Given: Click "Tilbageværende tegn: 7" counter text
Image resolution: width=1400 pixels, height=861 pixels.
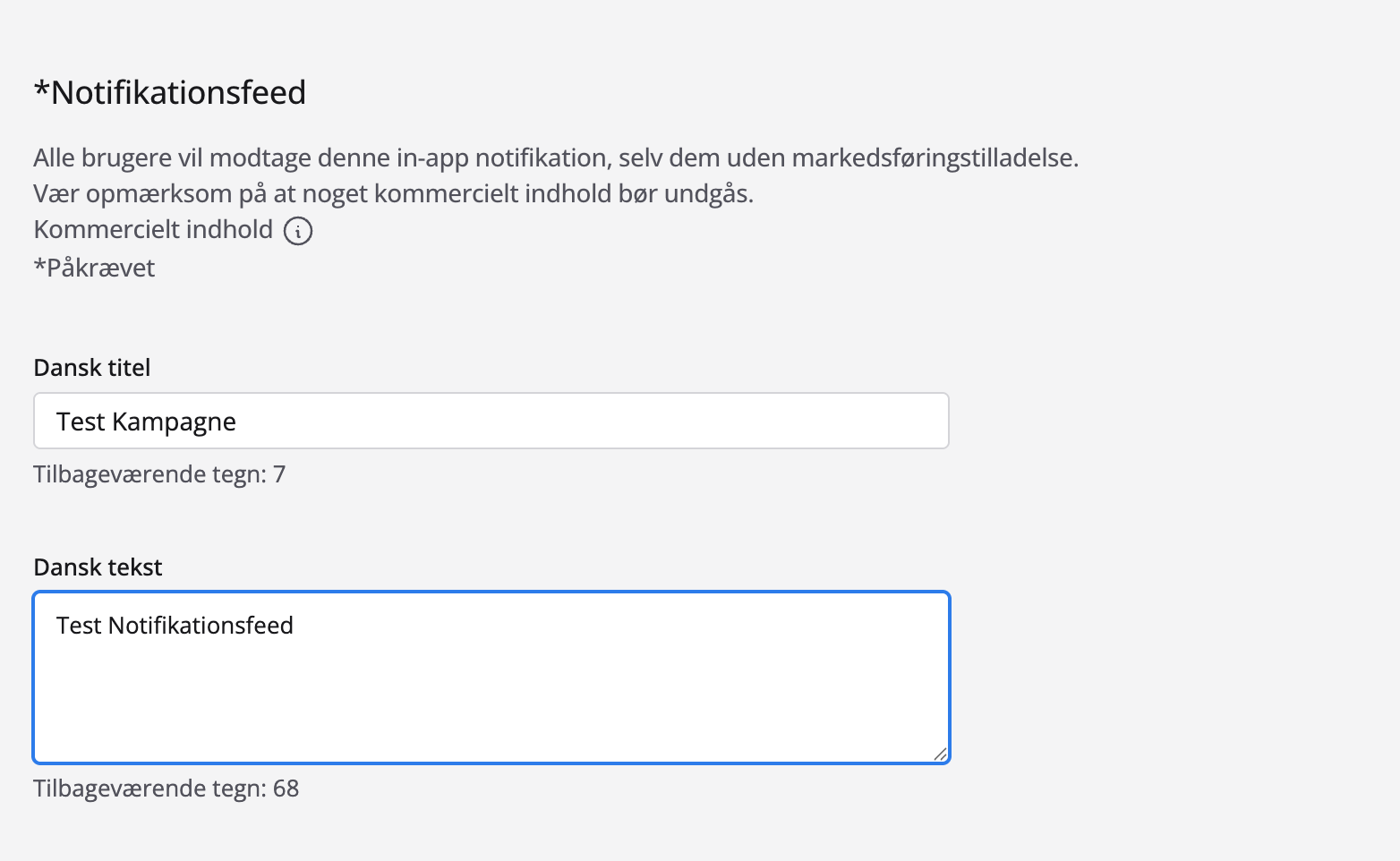Looking at the screenshot, I should tap(159, 474).
